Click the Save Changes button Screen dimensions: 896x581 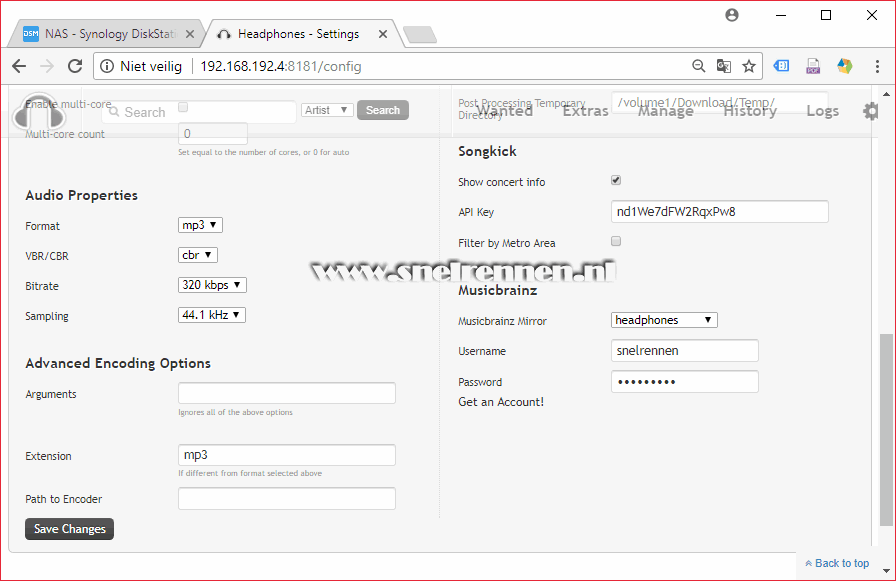click(70, 529)
